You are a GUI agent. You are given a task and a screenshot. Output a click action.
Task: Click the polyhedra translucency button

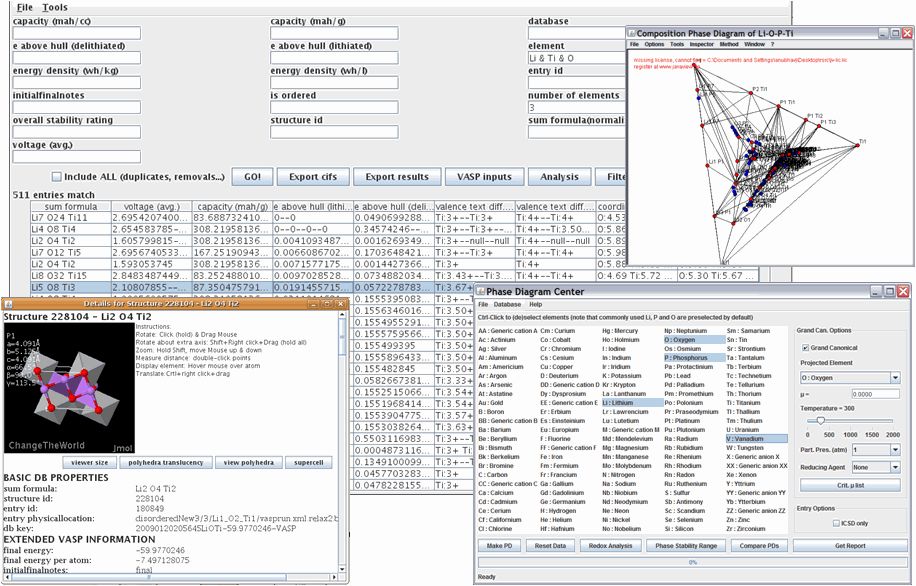(x=165, y=462)
